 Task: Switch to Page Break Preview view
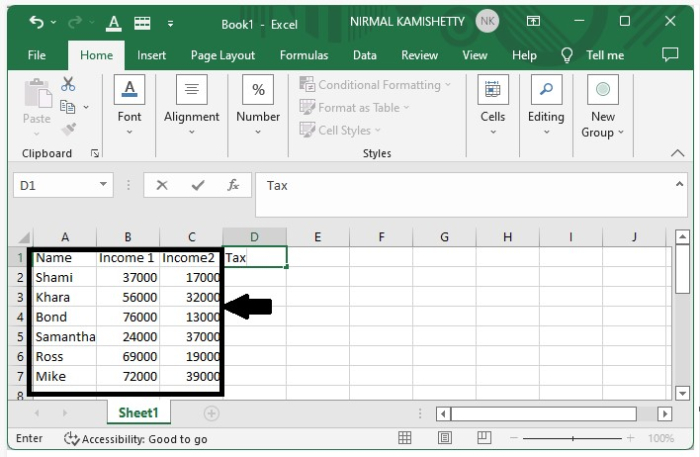[x=485, y=438]
